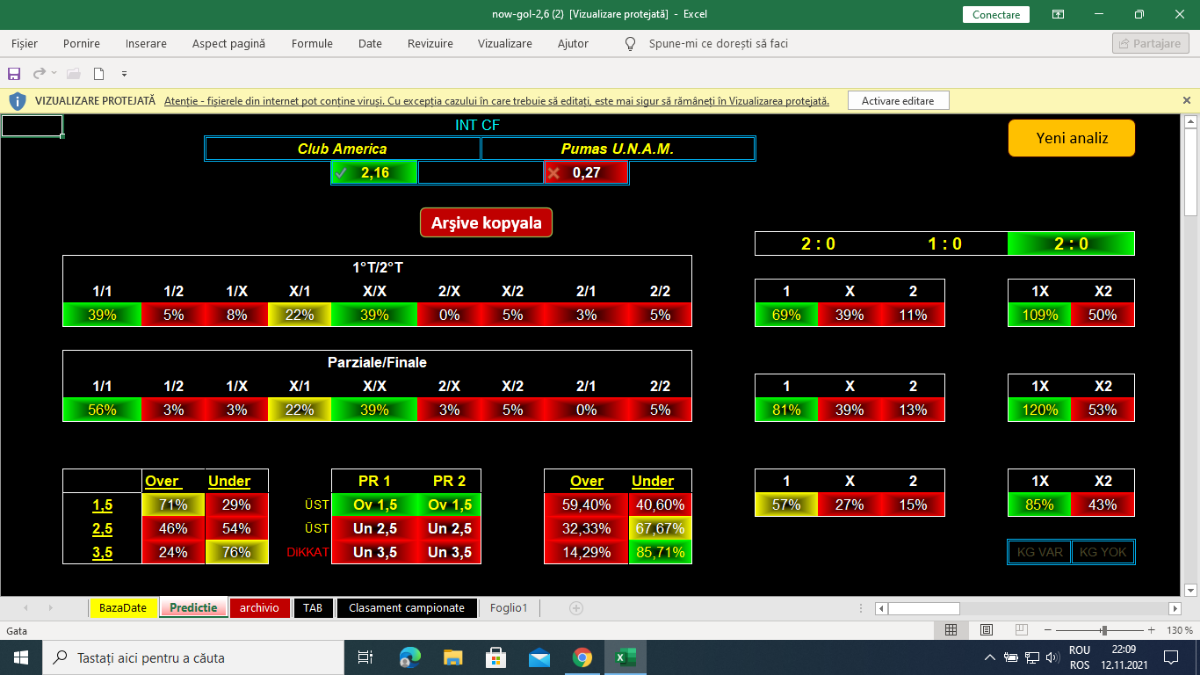Switch to Page Layout view icon

(x=986, y=630)
